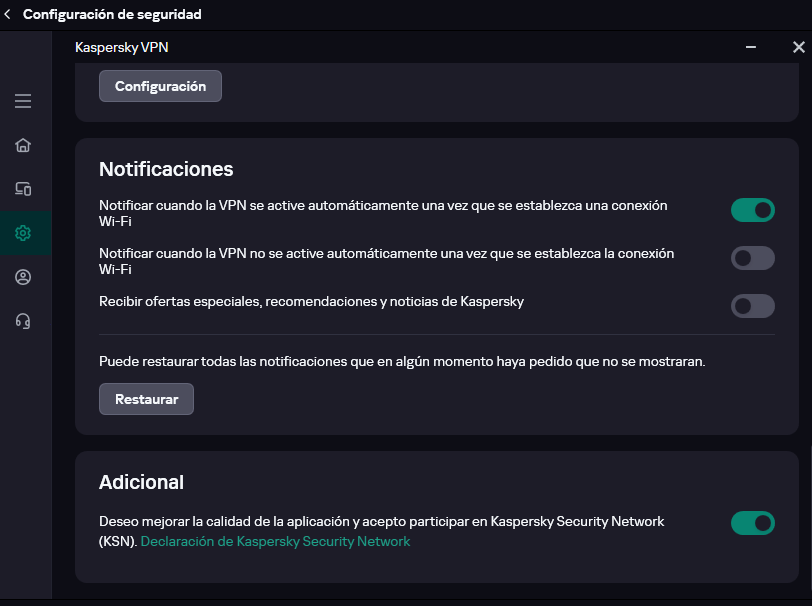Click the Notificaciones section heading
Image resolution: width=812 pixels, height=606 pixels.
(x=166, y=168)
